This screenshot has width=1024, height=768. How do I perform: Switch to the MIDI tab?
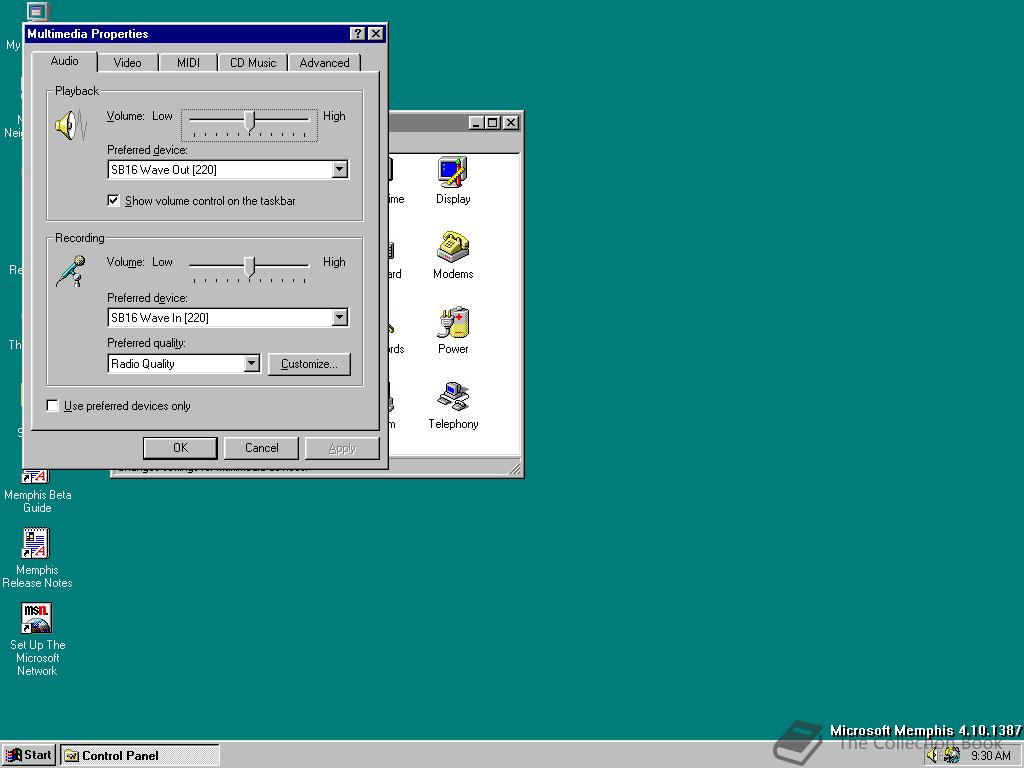(188, 63)
